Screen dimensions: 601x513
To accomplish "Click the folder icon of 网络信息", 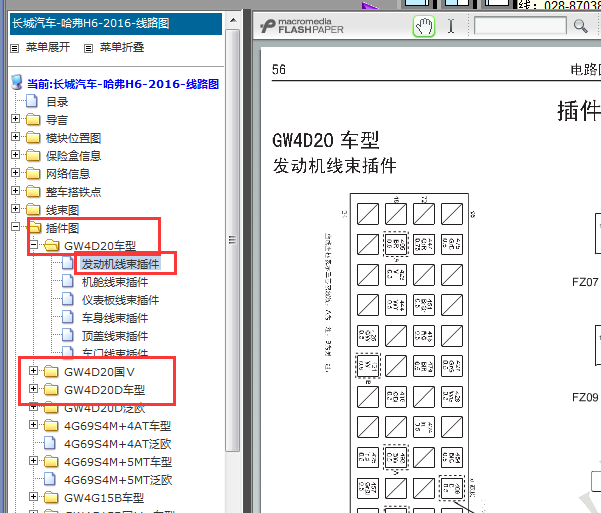I will click(33, 173).
